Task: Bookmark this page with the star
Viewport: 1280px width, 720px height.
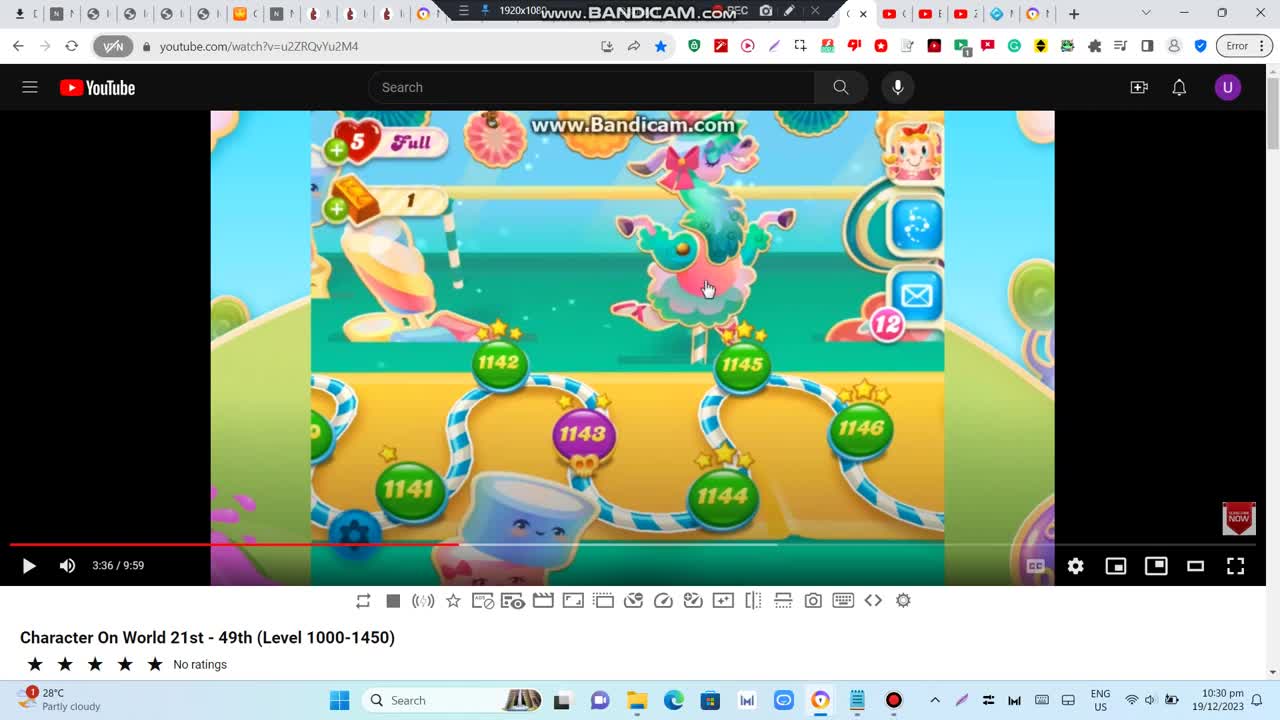Action: point(660,46)
